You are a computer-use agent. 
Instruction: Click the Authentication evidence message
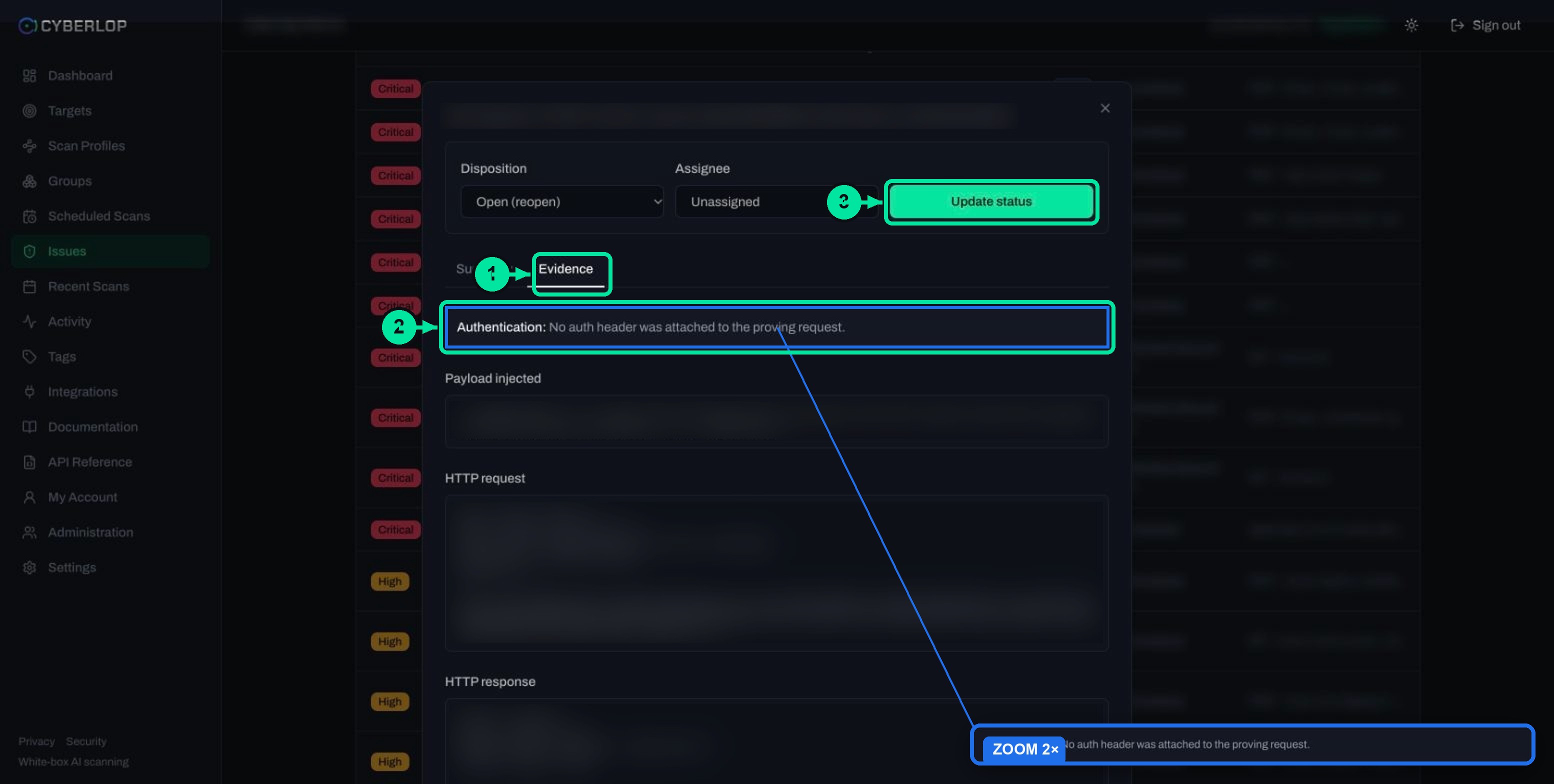tap(776, 327)
